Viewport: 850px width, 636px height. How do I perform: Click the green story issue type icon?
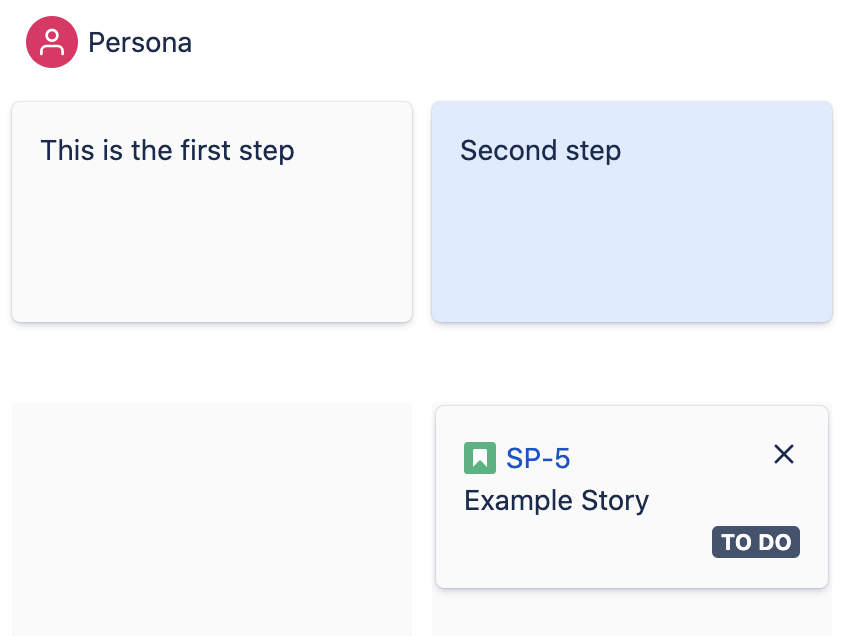coord(480,458)
